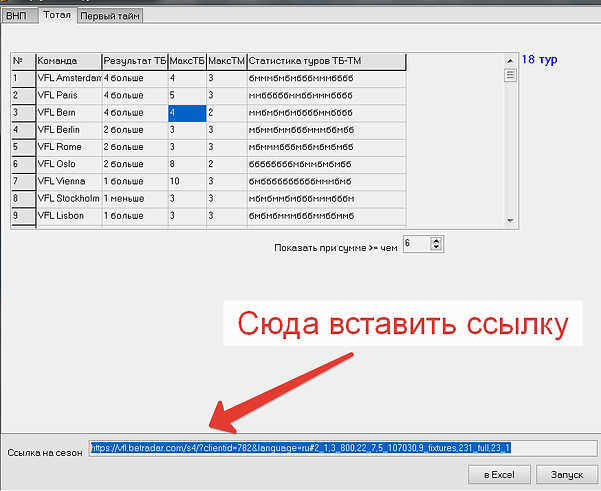Switch to the ВНП tab
601x491 pixels.
coord(20,15)
